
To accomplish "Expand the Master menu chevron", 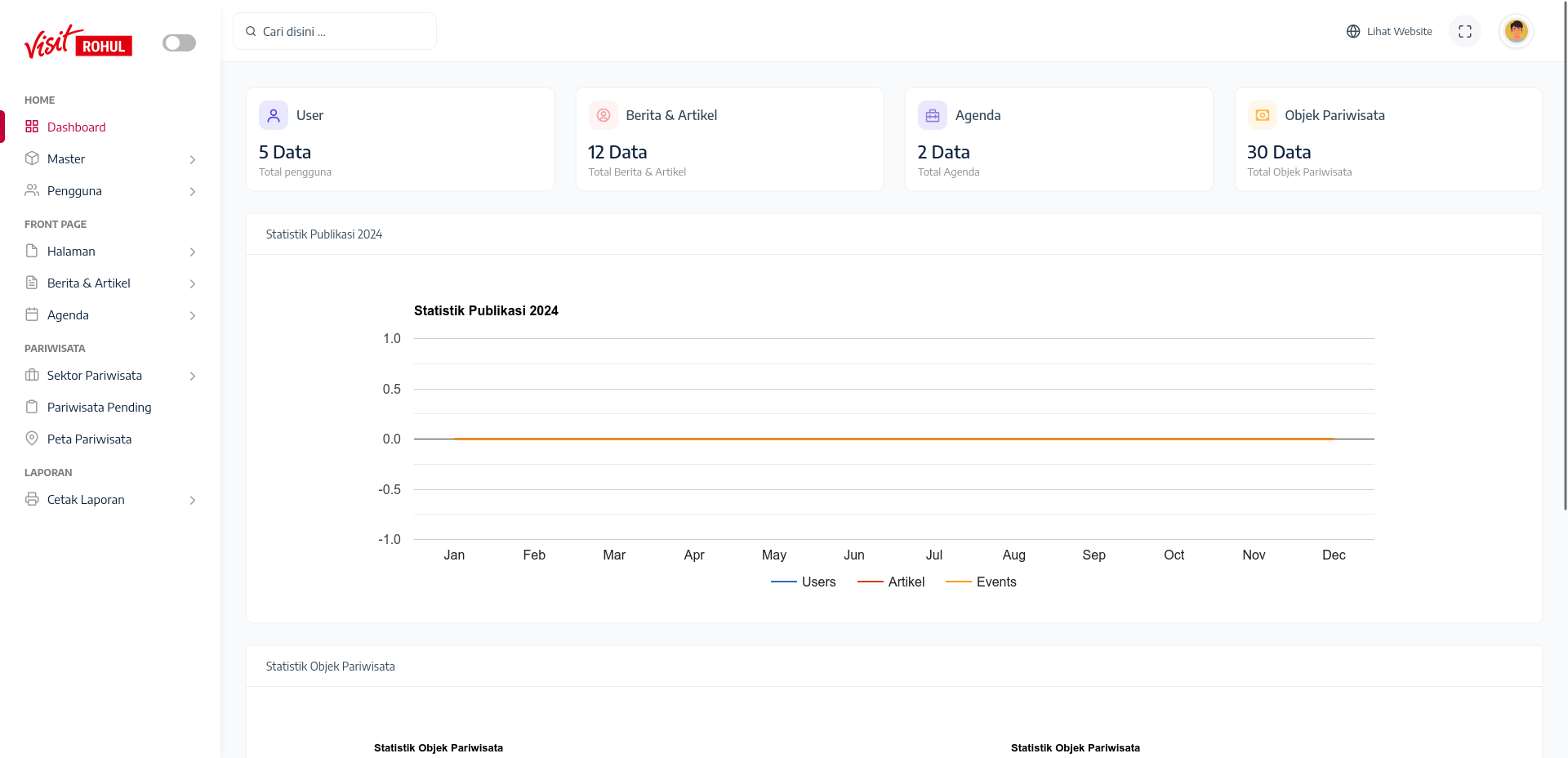I will point(193,159).
